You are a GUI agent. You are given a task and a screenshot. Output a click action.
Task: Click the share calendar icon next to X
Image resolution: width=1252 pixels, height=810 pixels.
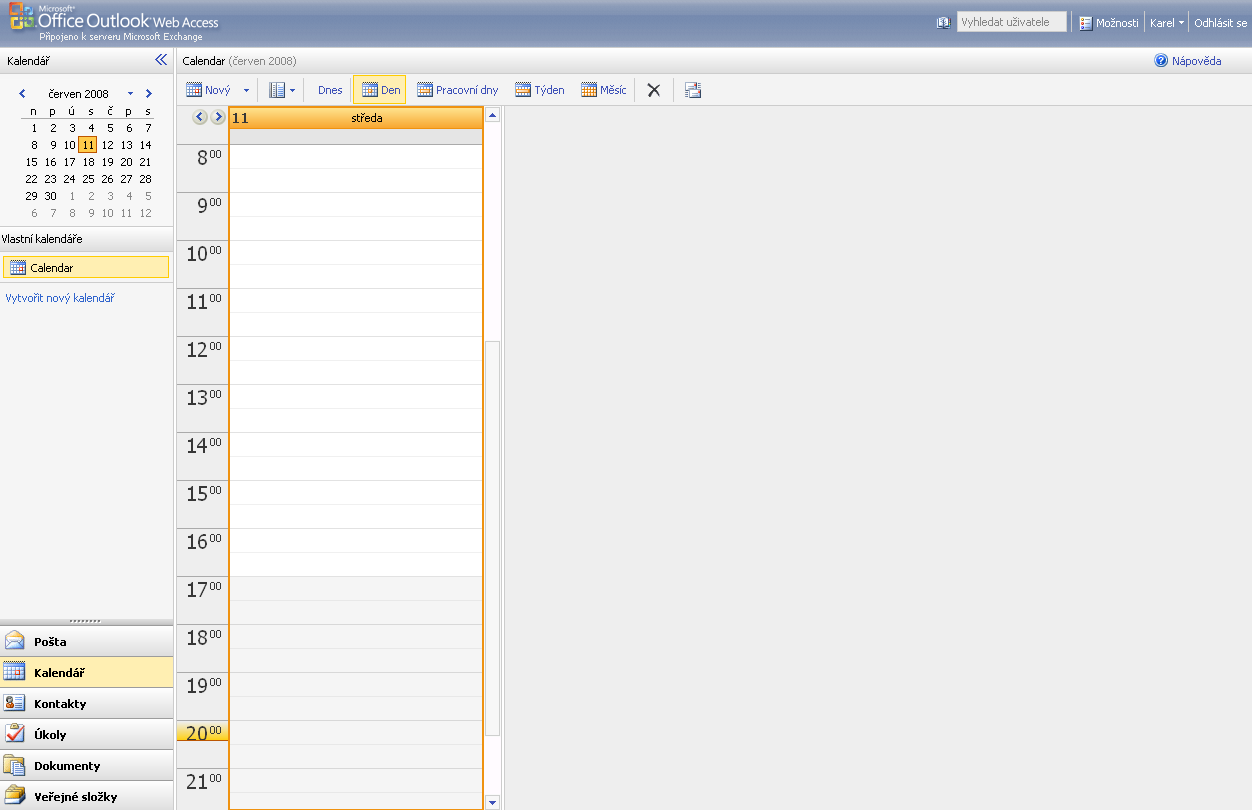(693, 89)
